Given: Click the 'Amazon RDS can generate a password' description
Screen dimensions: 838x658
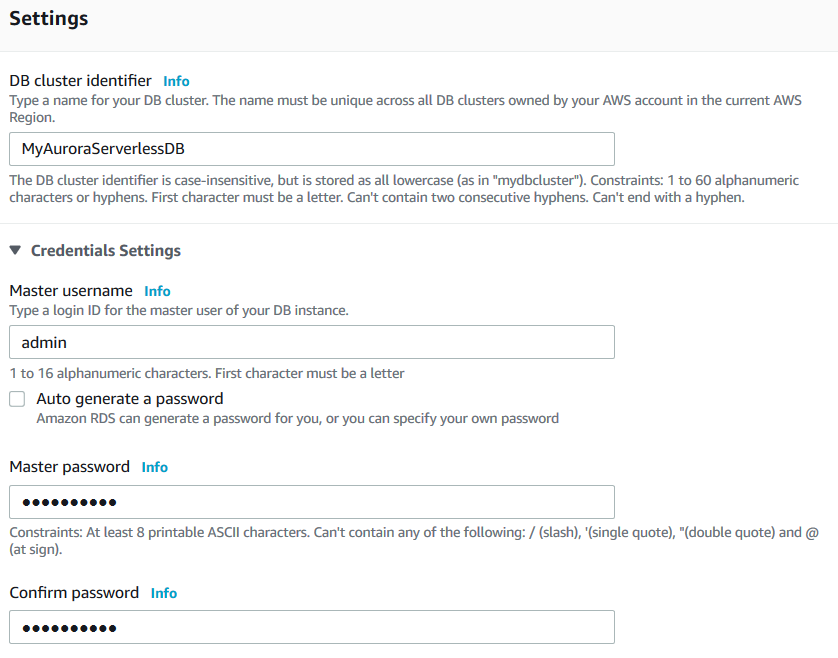Looking at the screenshot, I should (297, 418).
